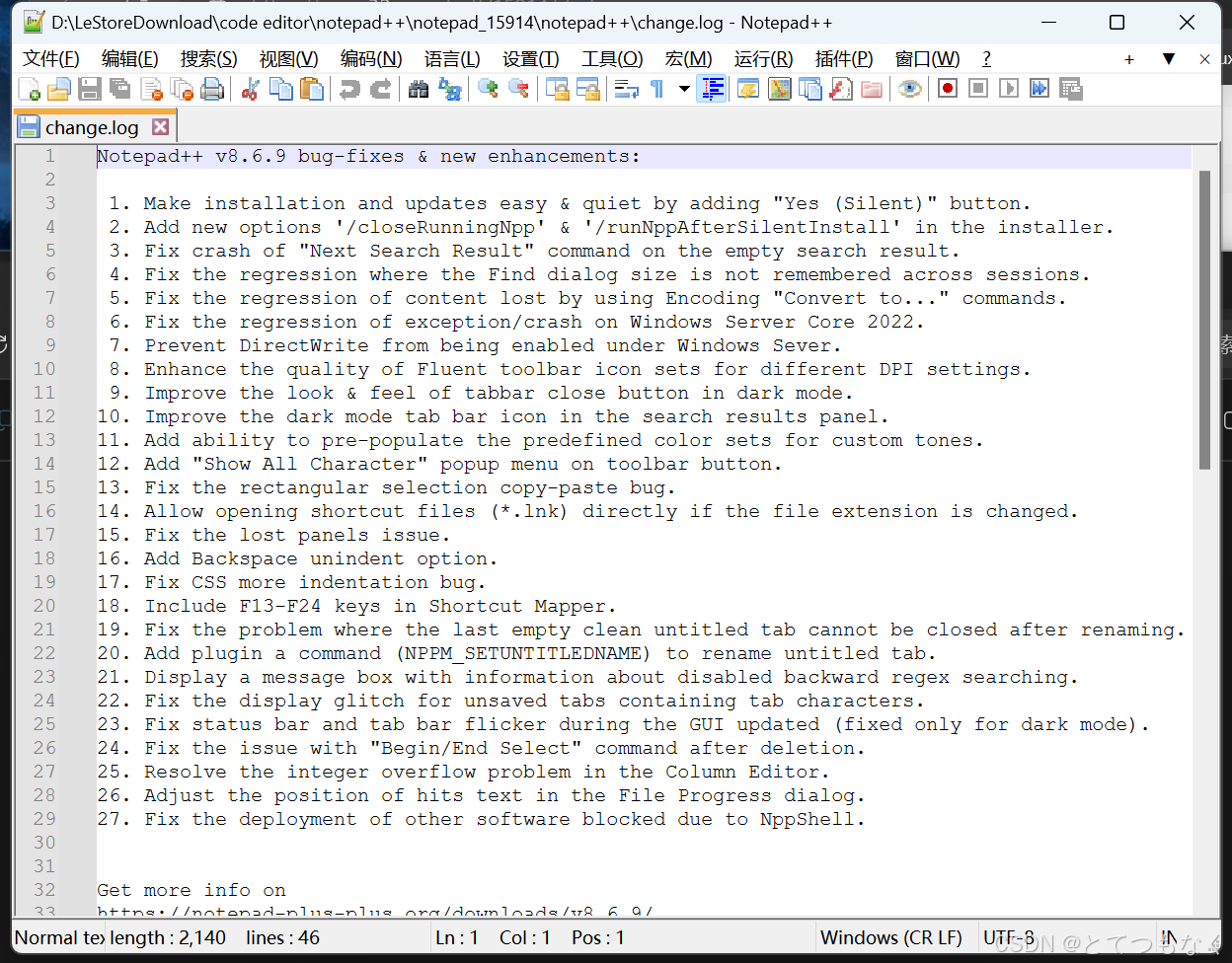
Task: Open 编辑(E) menu
Action: (x=130, y=59)
